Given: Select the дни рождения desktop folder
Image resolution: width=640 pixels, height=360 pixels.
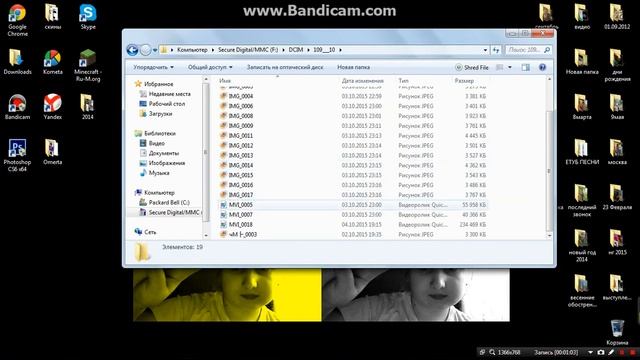Looking at the screenshot, I should coord(617,65).
